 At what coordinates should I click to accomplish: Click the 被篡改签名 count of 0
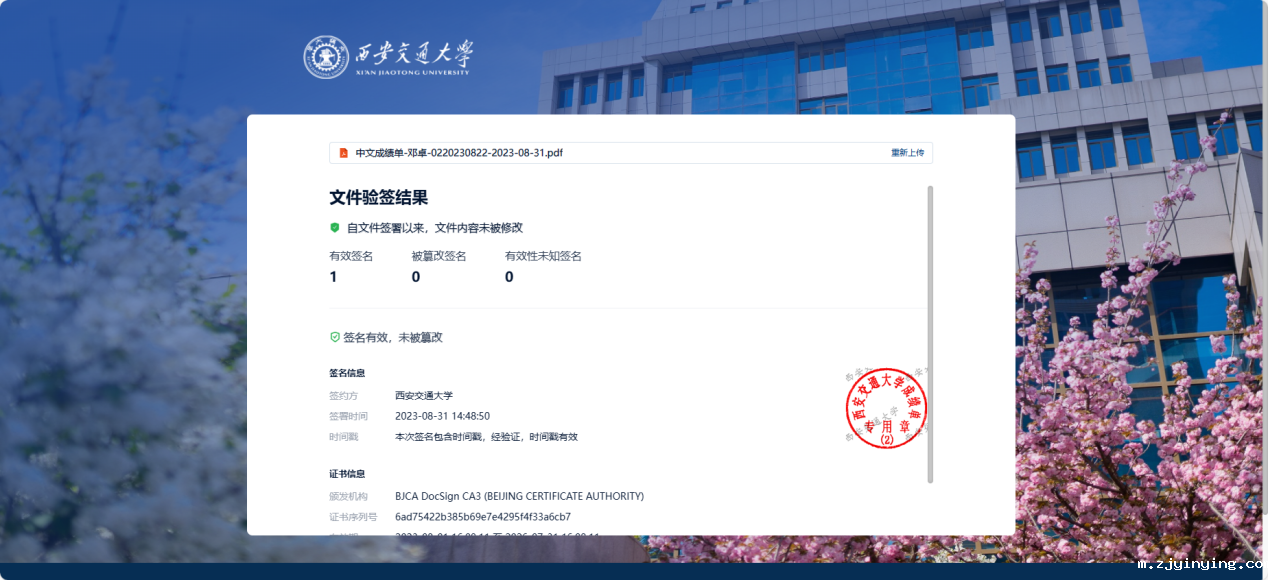(416, 277)
